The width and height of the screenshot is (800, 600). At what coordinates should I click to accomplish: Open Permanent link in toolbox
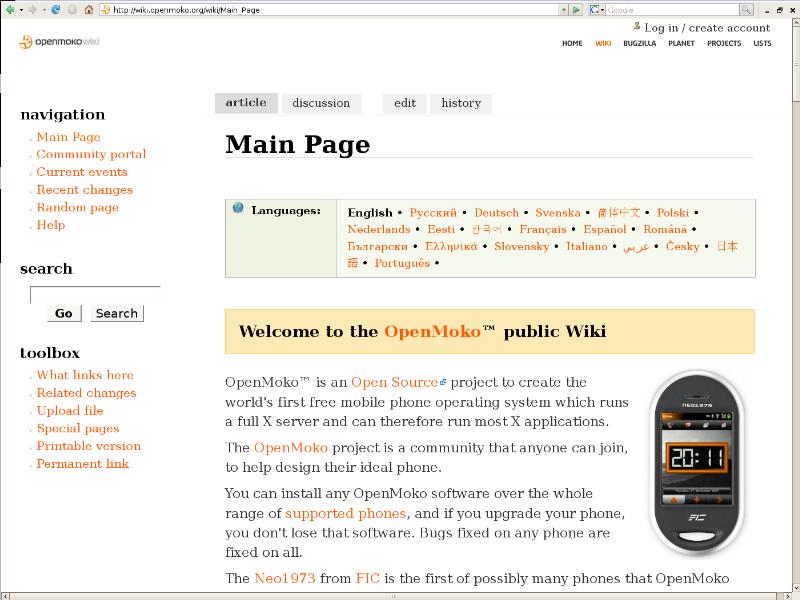coord(82,464)
